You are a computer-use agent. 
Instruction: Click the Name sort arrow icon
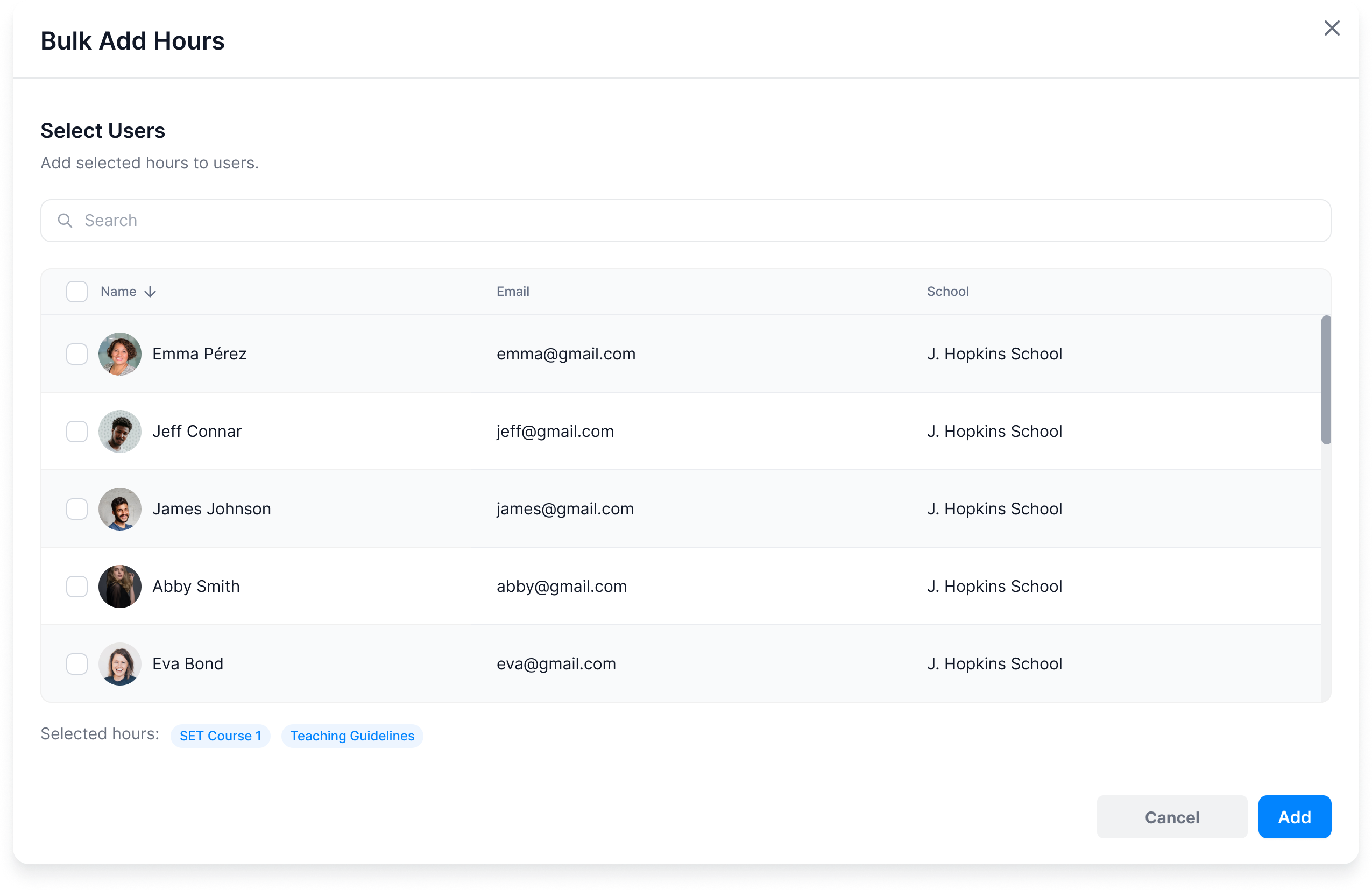(x=151, y=292)
